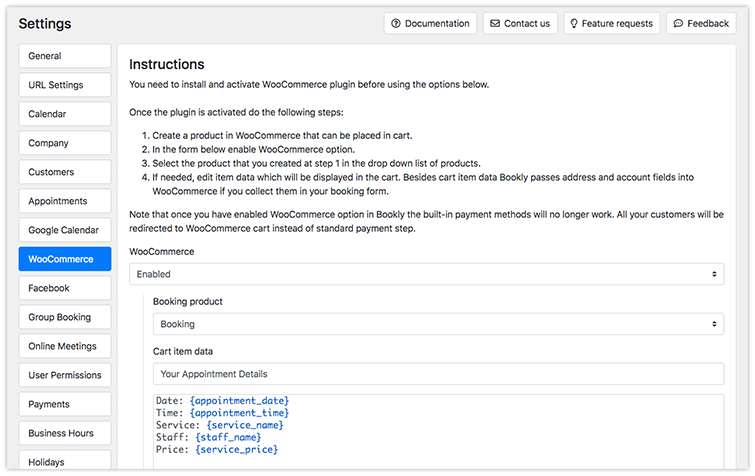Click the Cart item data label
The height and width of the screenshot is (476, 755).
[183, 351]
